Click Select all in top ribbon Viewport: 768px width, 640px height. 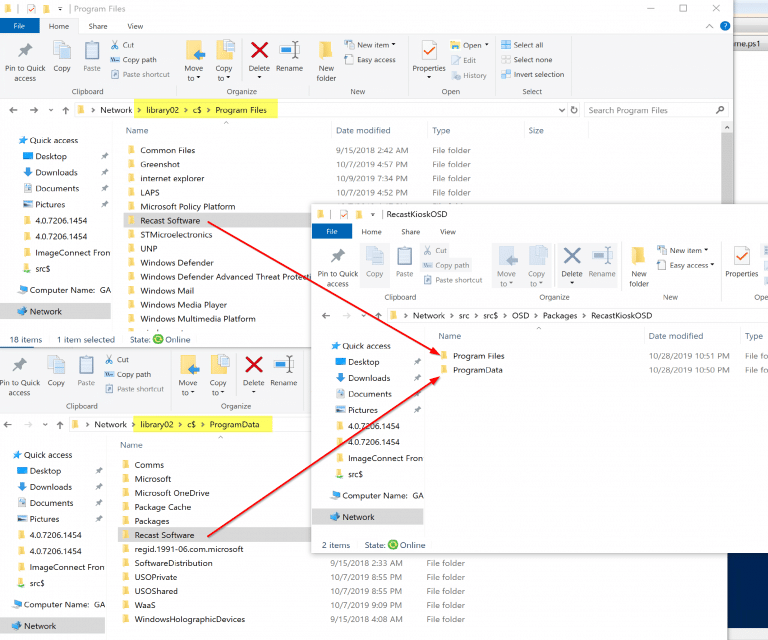(x=527, y=45)
